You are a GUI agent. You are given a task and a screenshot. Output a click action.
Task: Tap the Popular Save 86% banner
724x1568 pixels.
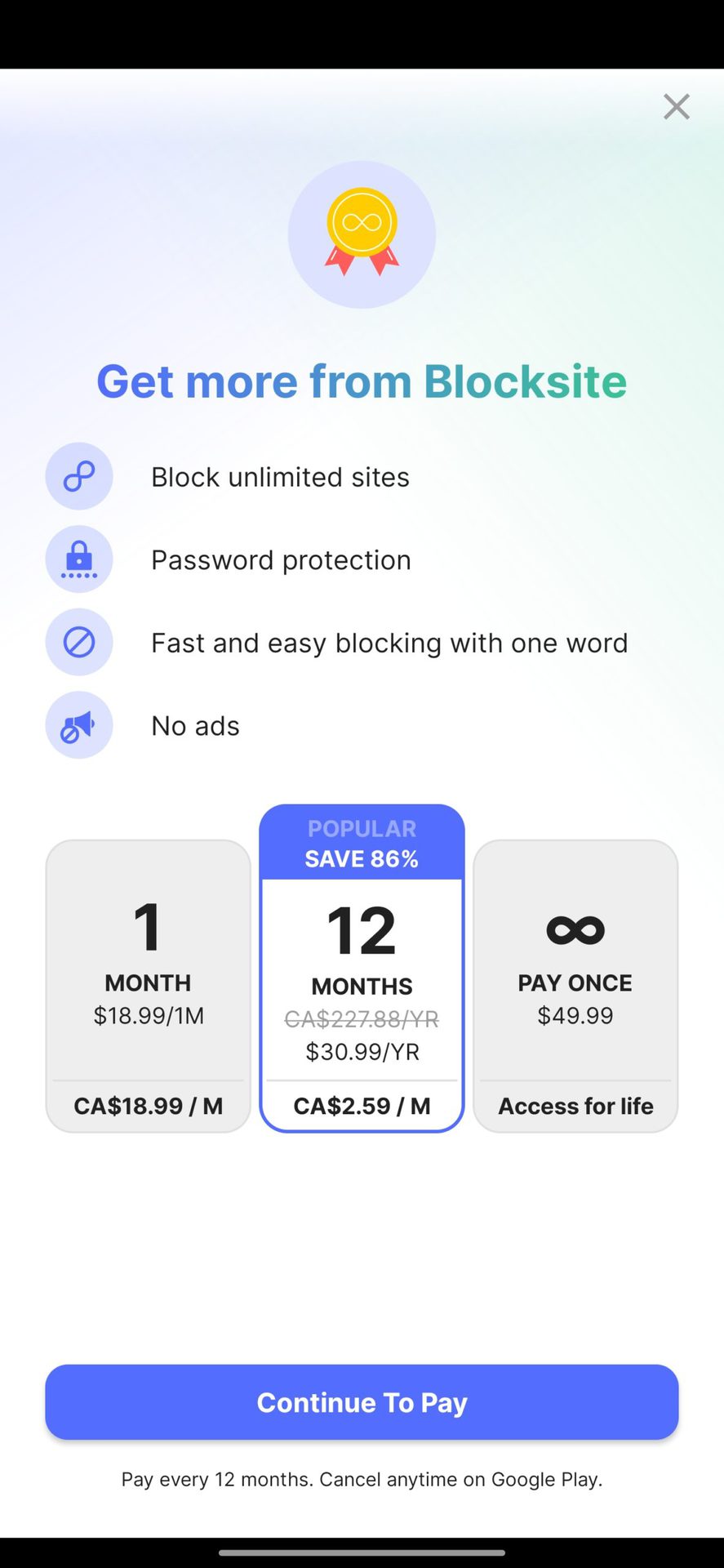(x=362, y=844)
